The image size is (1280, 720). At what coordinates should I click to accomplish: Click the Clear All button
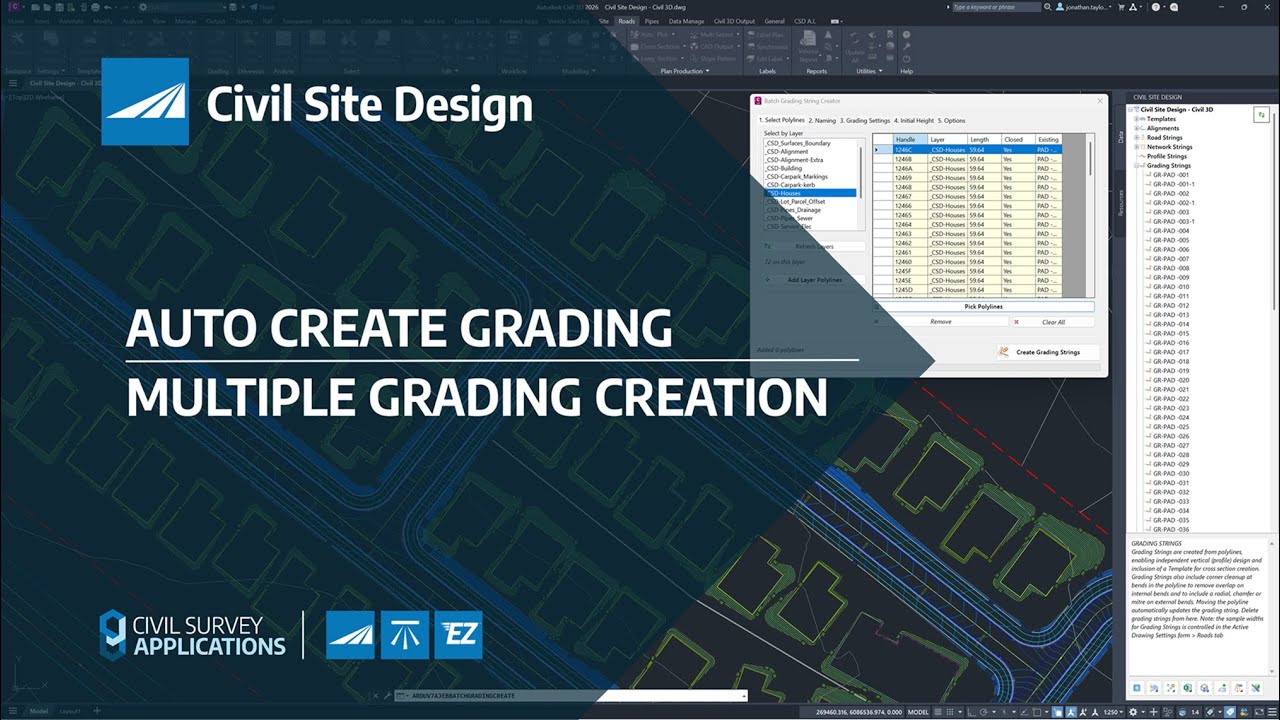point(1053,322)
